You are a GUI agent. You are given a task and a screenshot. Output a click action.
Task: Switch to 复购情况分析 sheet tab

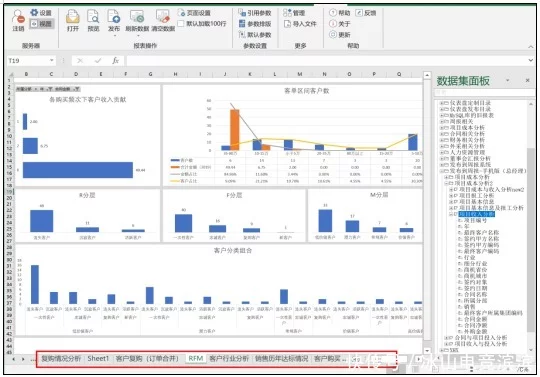coord(61,358)
